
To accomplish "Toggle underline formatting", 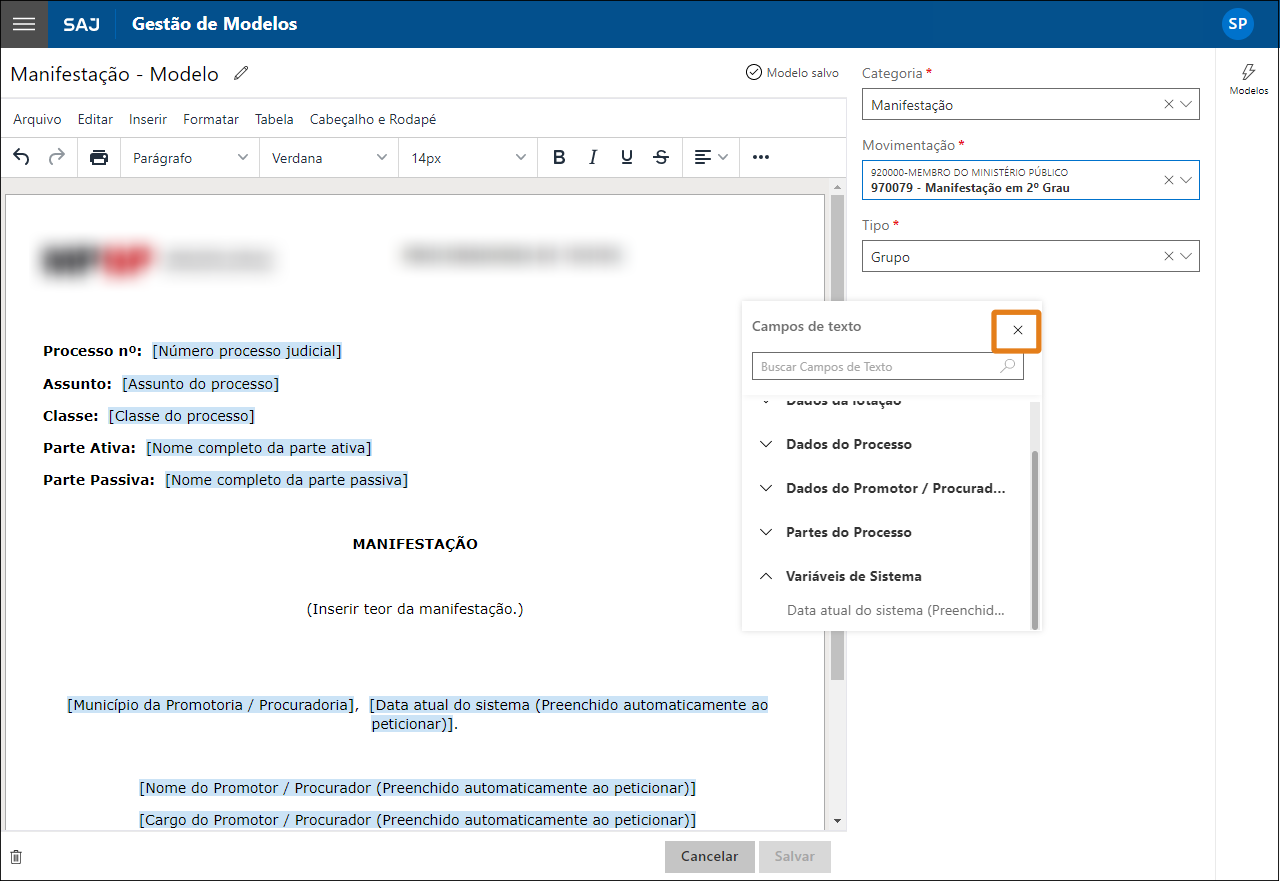I will pyautogui.click(x=627, y=157).
